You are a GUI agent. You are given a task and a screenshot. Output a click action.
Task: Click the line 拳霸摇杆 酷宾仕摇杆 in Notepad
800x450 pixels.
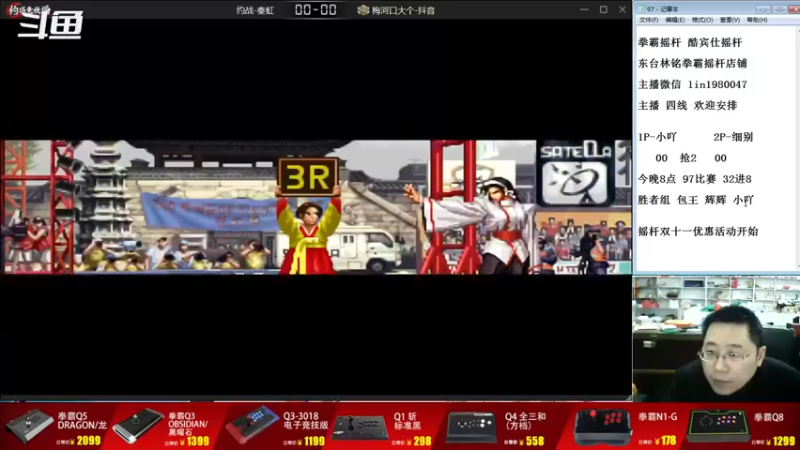click(690, 42)
